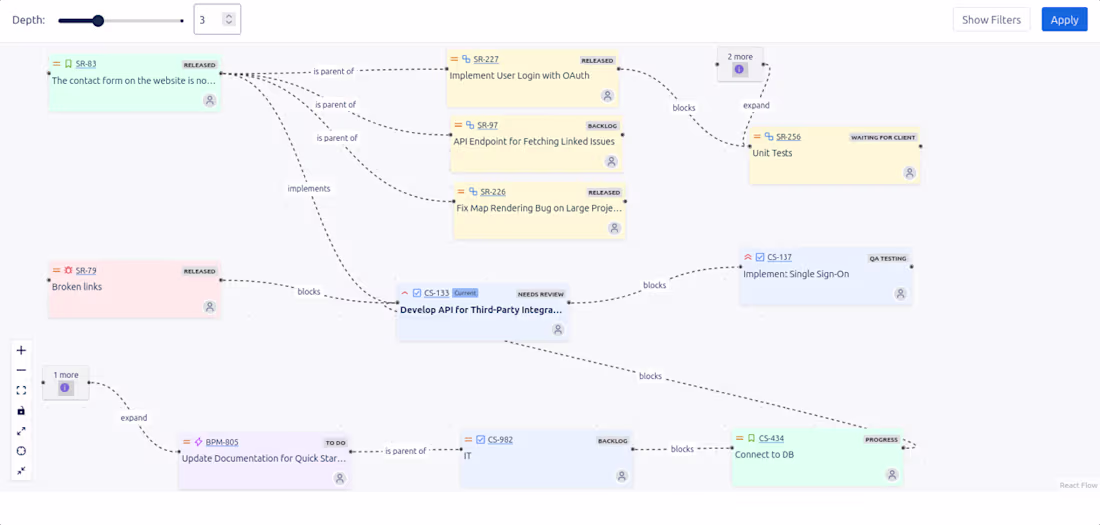Click the fit view control icon

coord(21,390)
